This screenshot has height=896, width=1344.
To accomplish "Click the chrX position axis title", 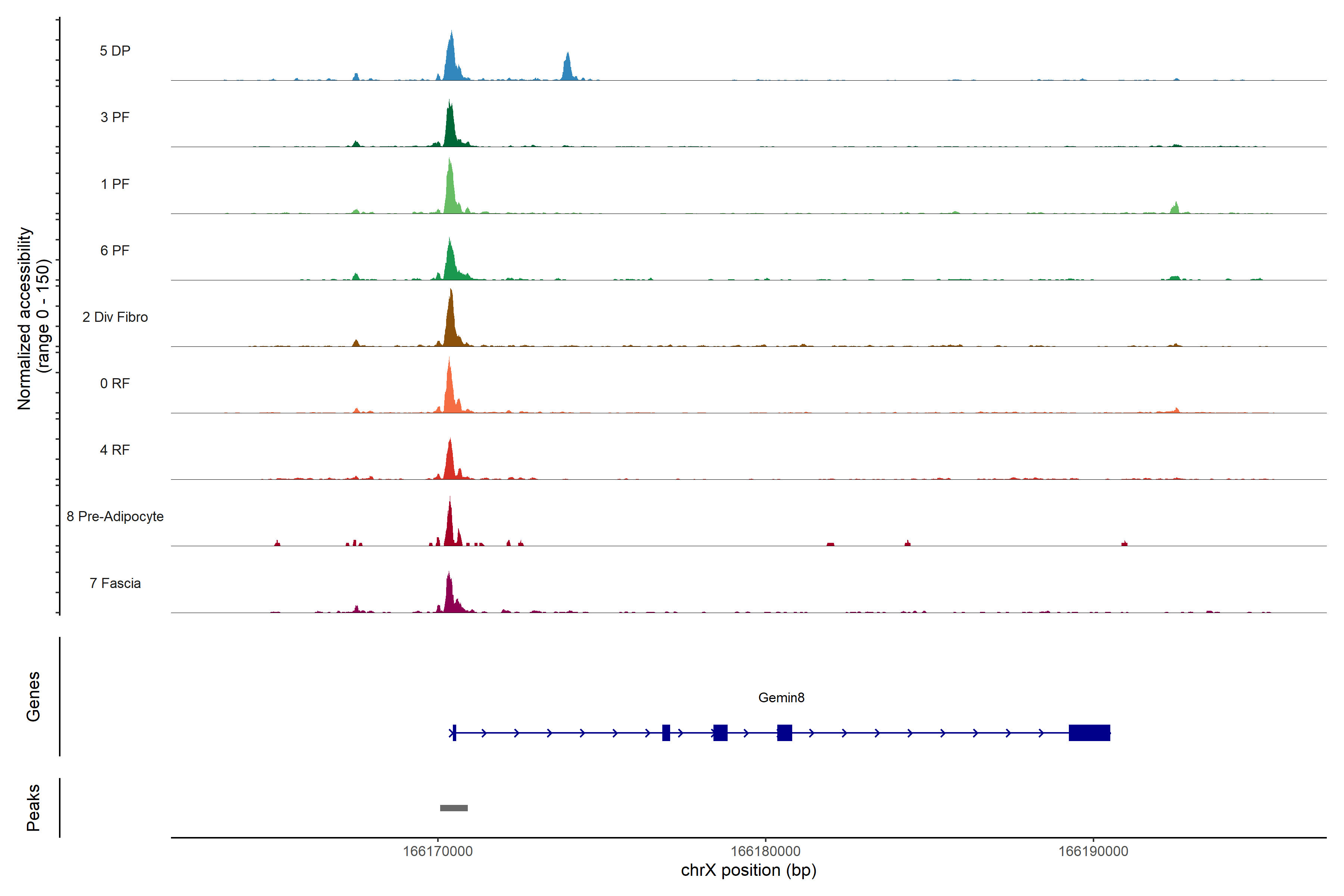I will pyautogui.click(x=749, y=870).
